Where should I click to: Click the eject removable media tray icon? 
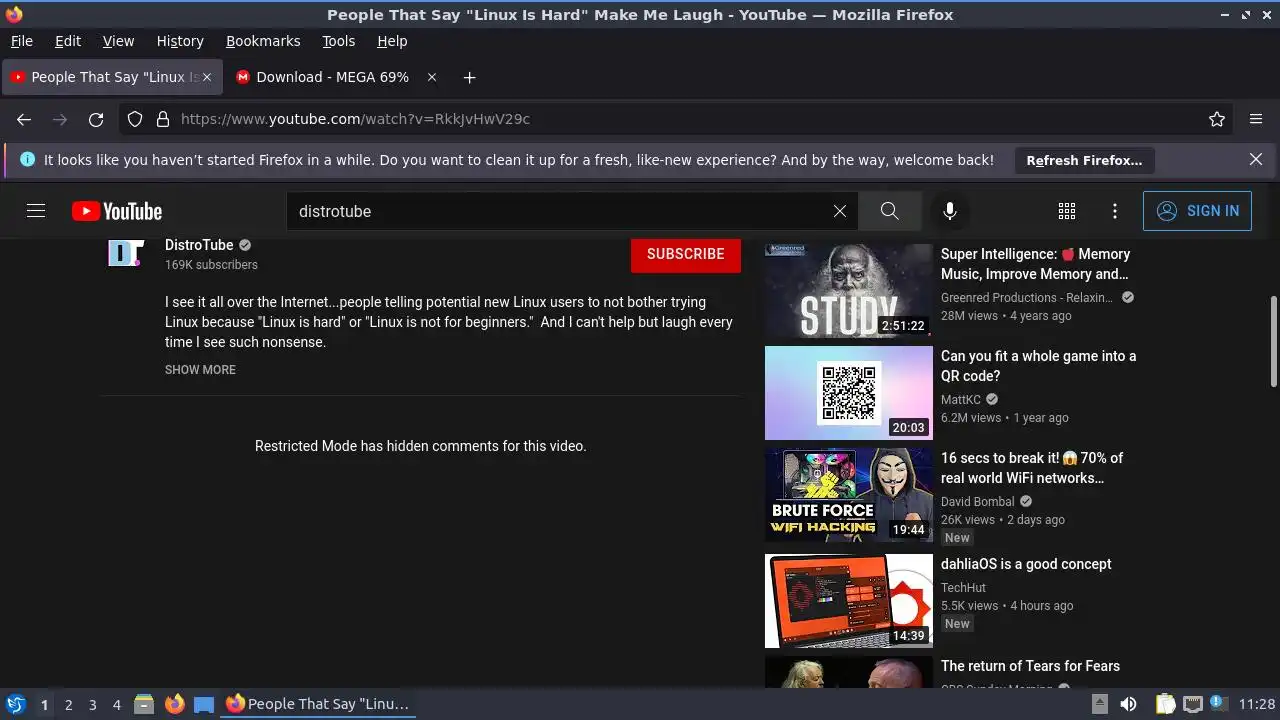[1099, 704]
